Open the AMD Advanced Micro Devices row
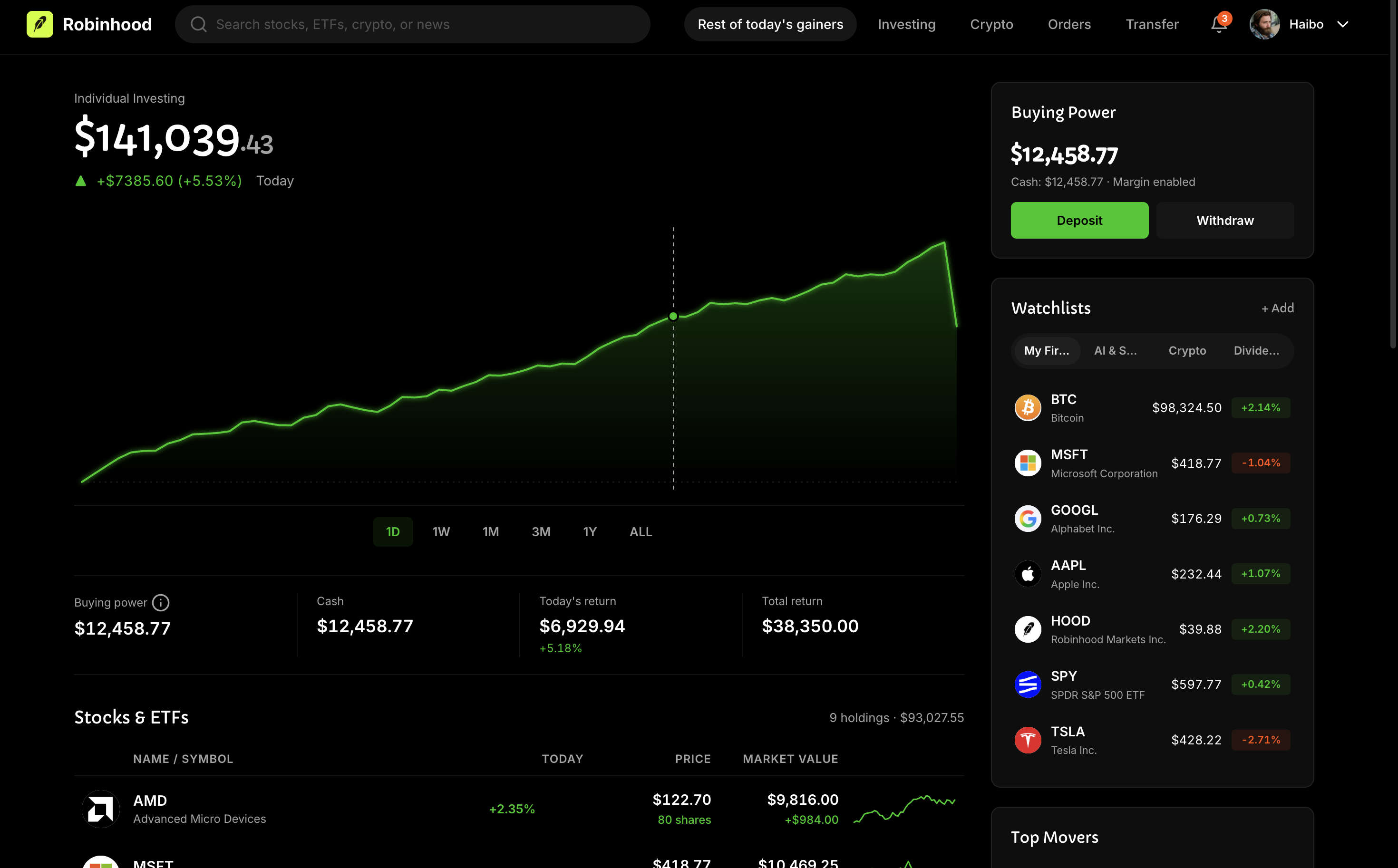Viewport: 1398px width, 868px height. tap(519, 809)
